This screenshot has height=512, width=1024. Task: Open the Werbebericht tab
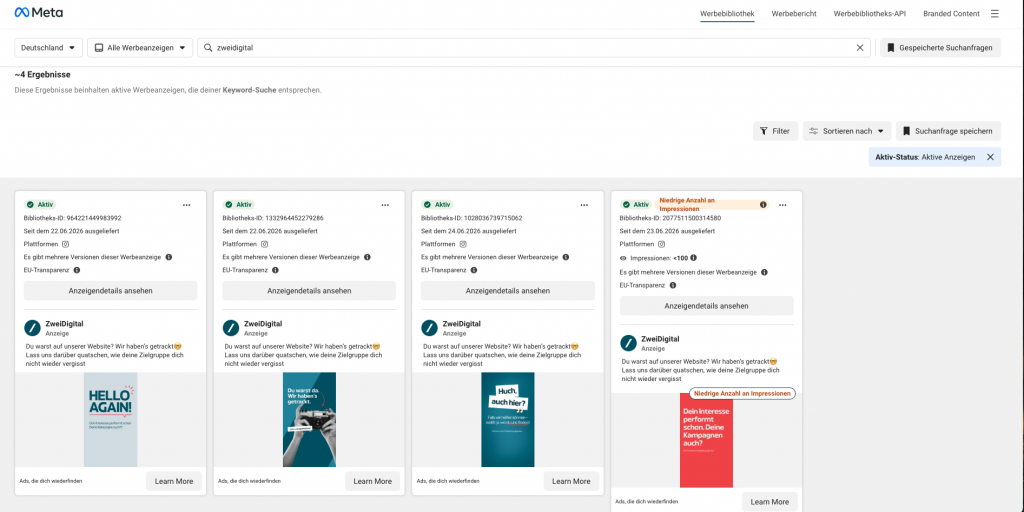tap(793, 14)
